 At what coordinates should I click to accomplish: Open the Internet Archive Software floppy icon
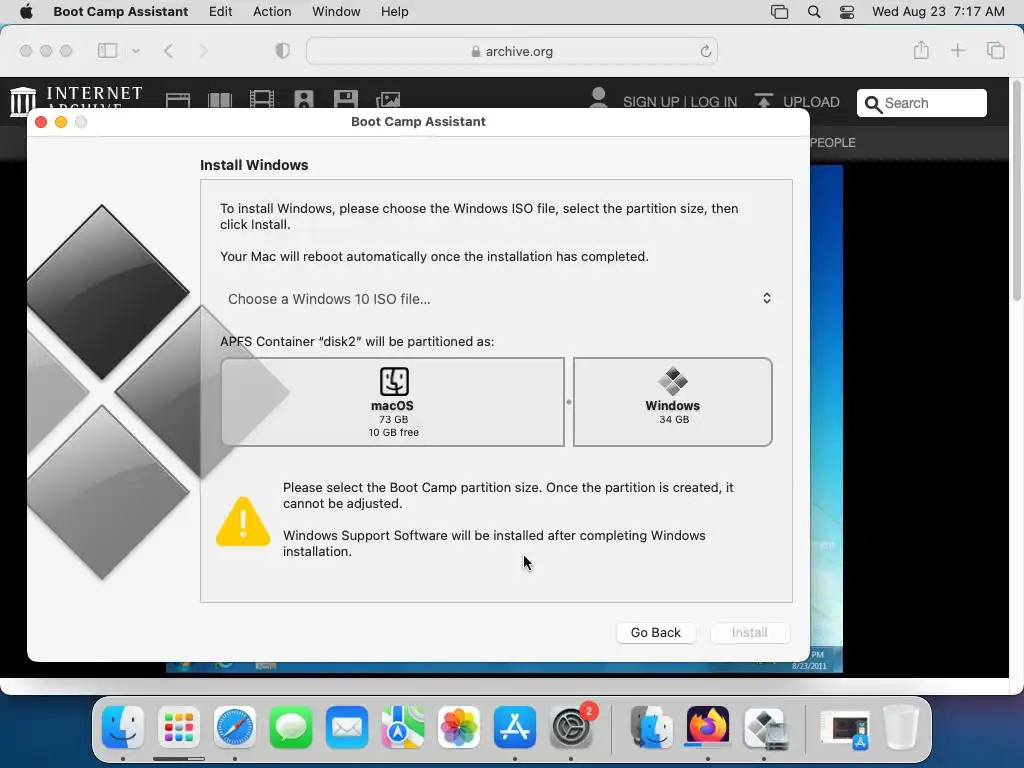(345, 99)
